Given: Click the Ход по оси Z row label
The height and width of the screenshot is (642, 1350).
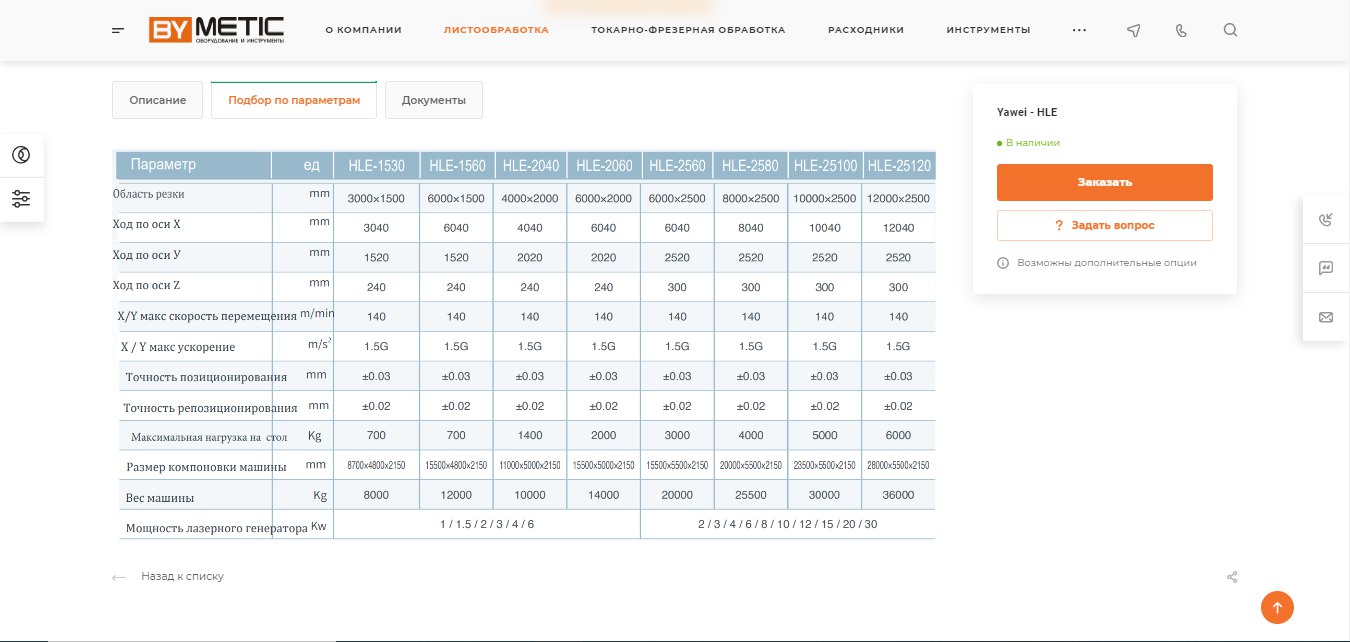Looking at the screenshot, I should [146, 285].
